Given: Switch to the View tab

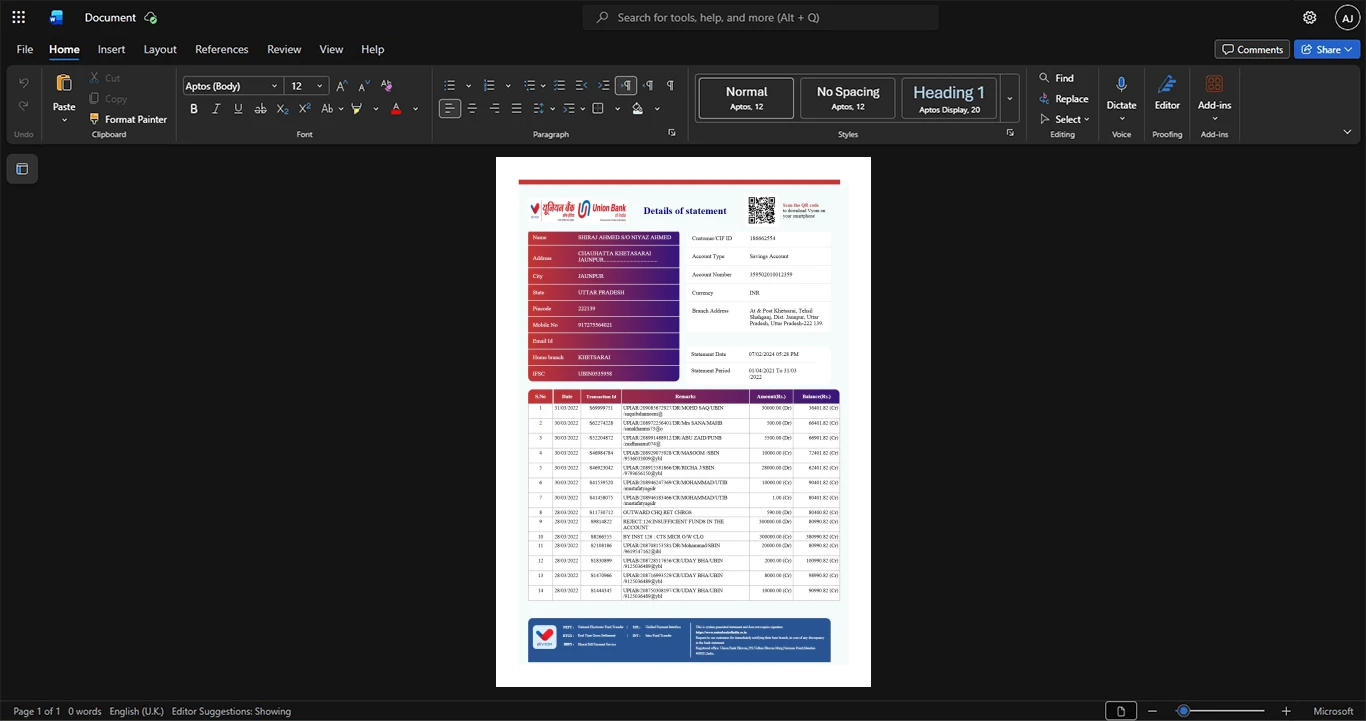Looking at the screenshot, I should click(x=331, y=49).
